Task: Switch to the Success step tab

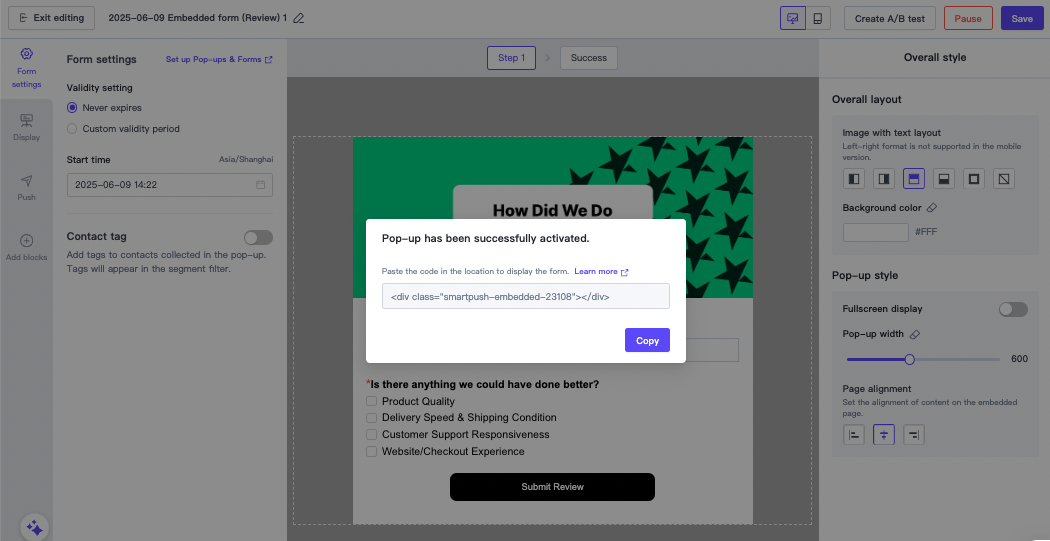Action: [x=589, y=58]
